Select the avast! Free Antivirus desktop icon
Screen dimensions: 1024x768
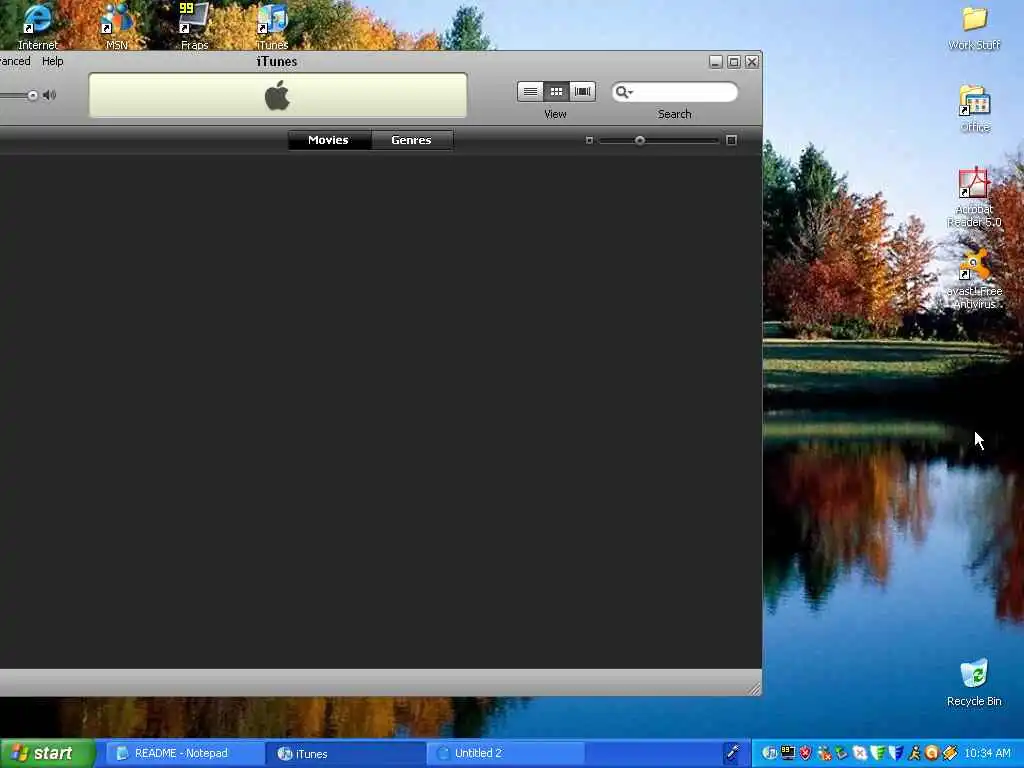click(x=974, y=278)
